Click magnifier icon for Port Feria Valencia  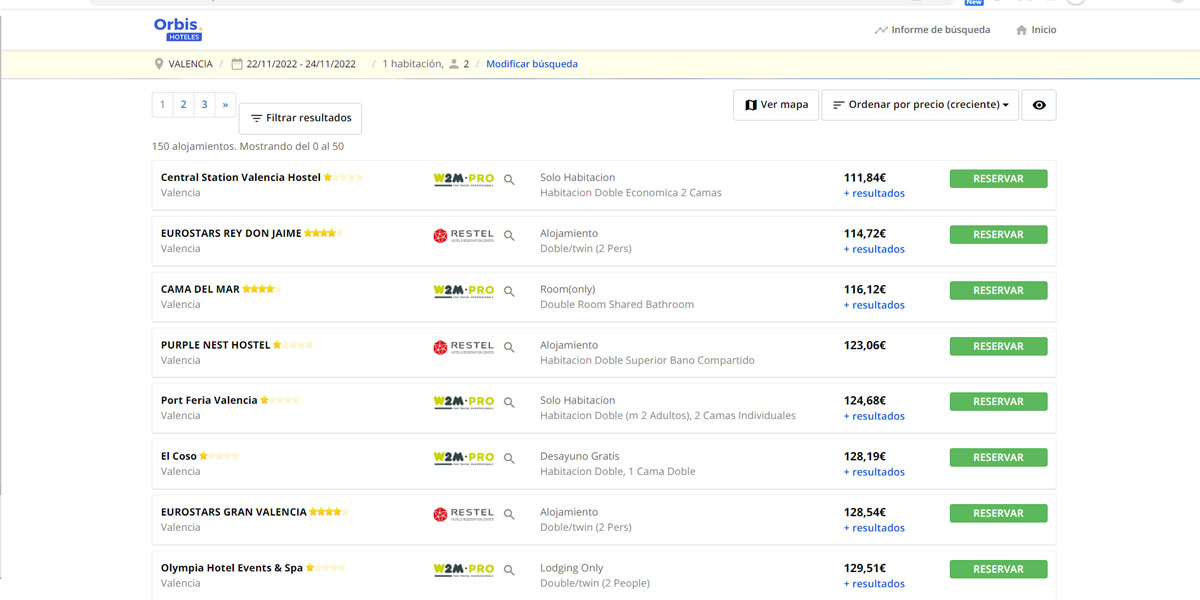(509, 403)
